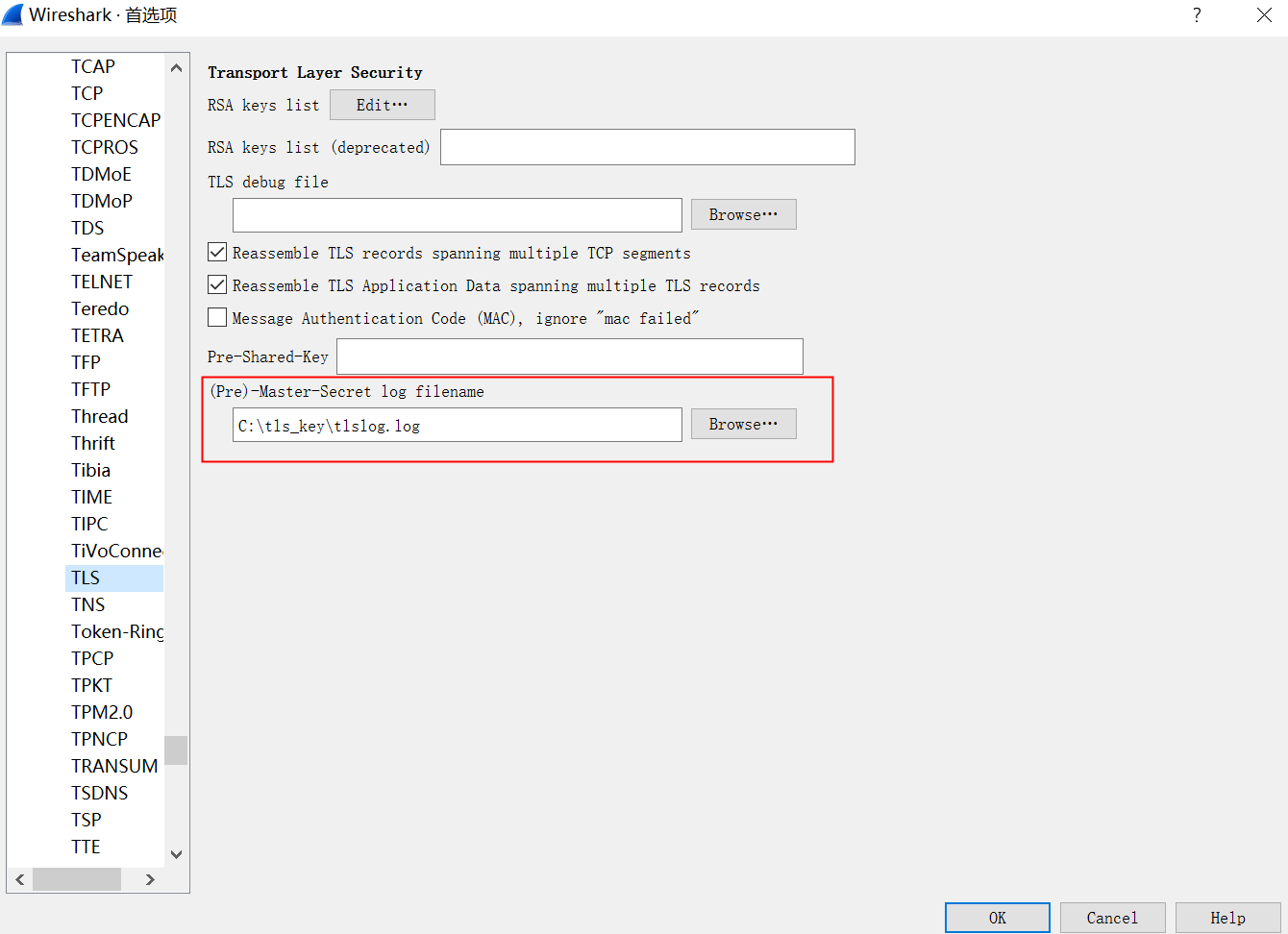Select TiVoConnect protocol entry
1288x934 pixels.
(x=115, y=551)
